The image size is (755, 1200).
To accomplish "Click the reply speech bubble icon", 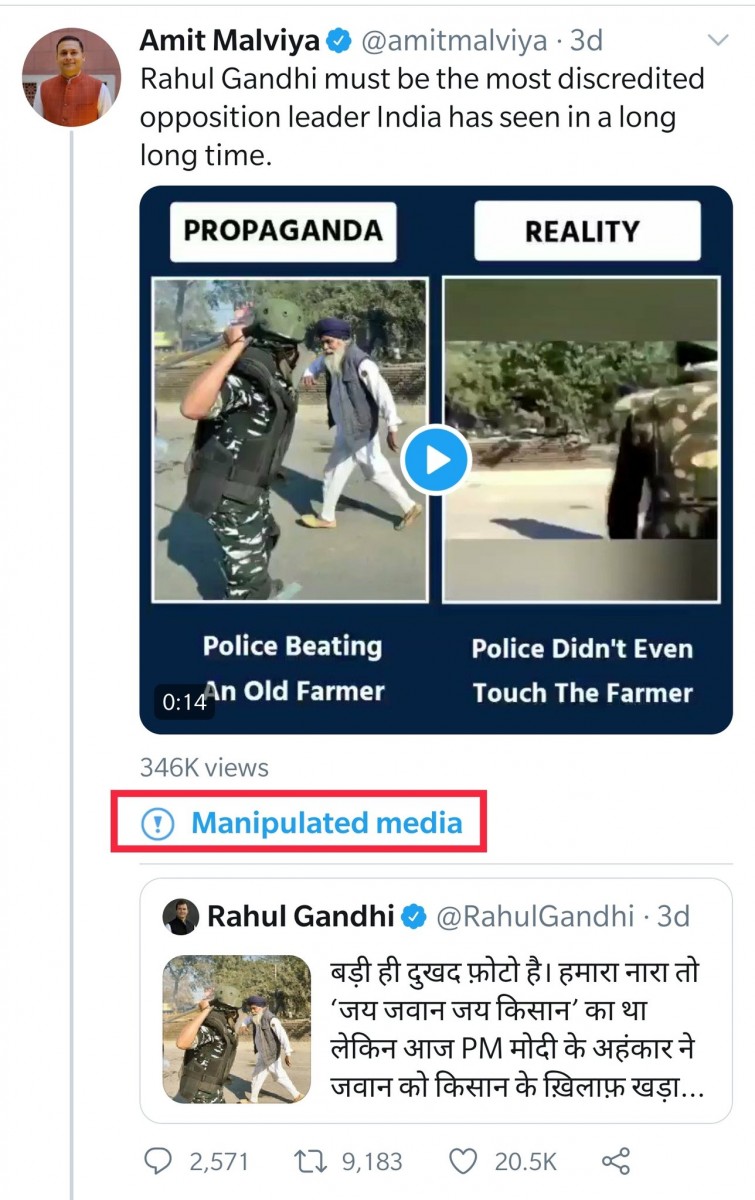I will pyautogui.click(x=158, y=1161).
